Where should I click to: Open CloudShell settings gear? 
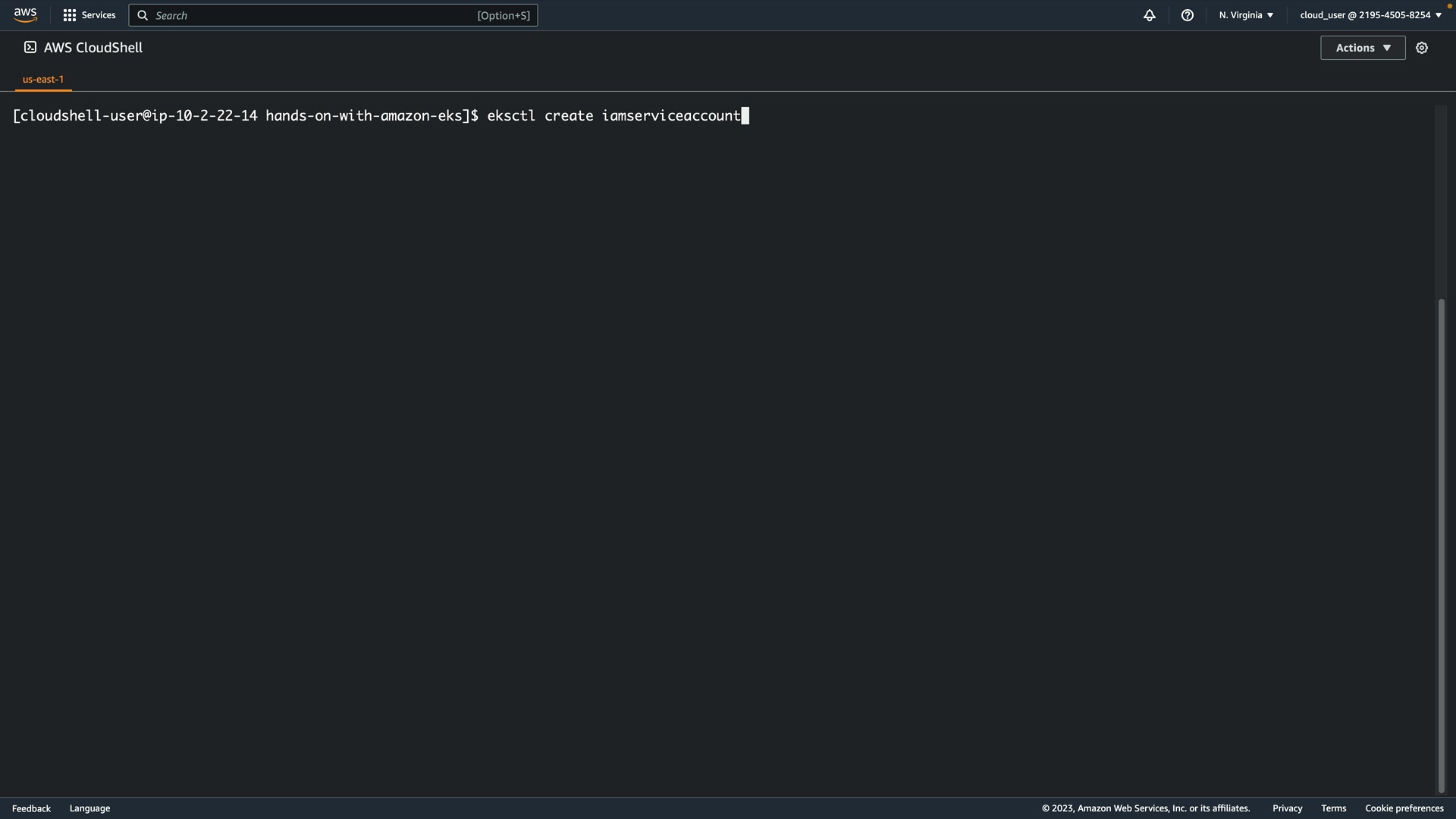click(x=1422, y=48)
